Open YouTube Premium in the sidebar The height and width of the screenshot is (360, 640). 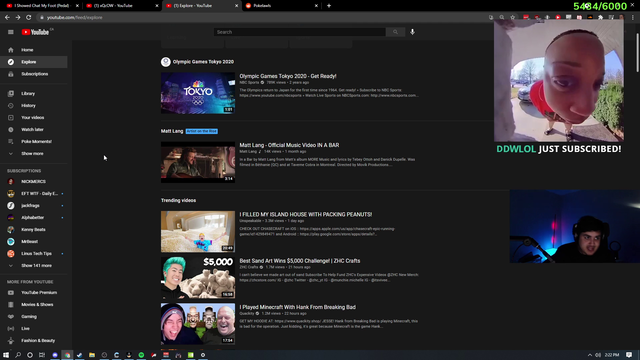click(x=34, y=292)
